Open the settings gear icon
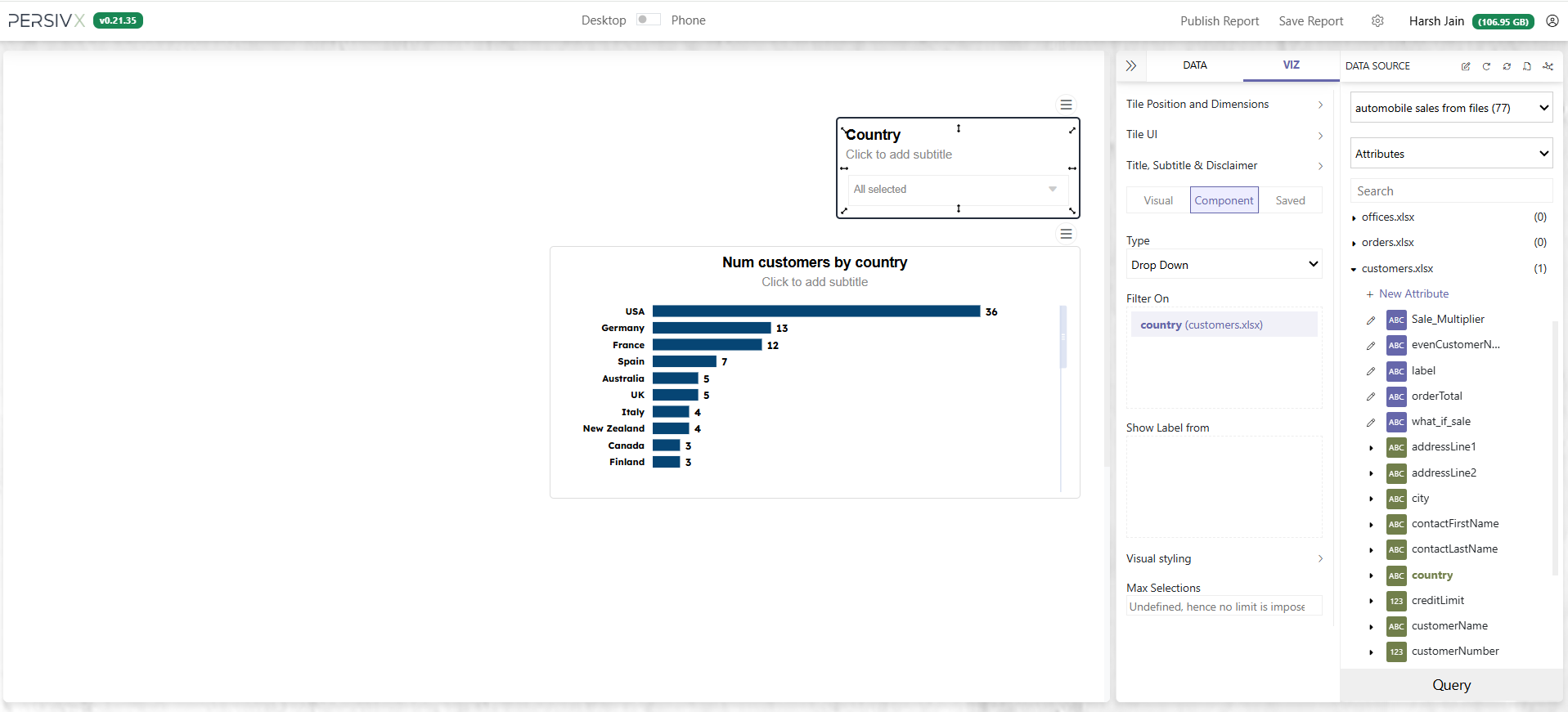Image resolution: width=1568 pixels, height=712 pixels. tap(1377, 21)
